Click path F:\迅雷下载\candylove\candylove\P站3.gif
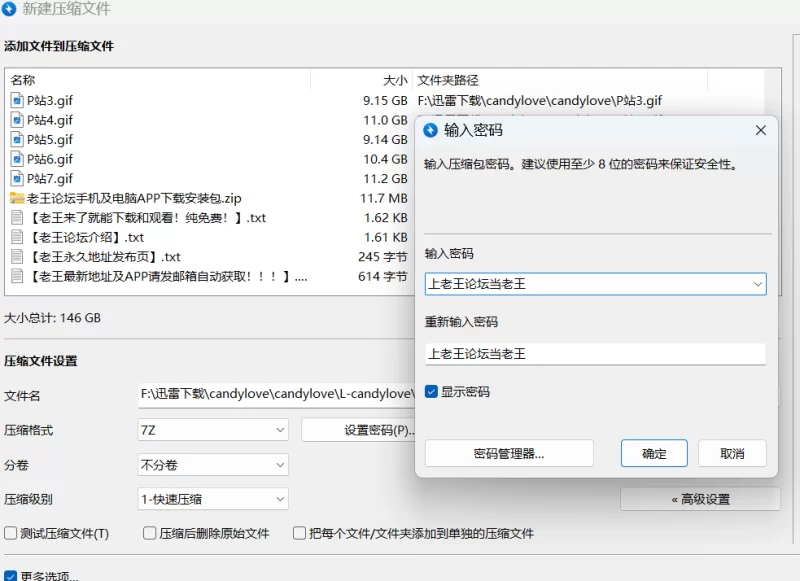 pyautogui.click(x=540, y=100)
